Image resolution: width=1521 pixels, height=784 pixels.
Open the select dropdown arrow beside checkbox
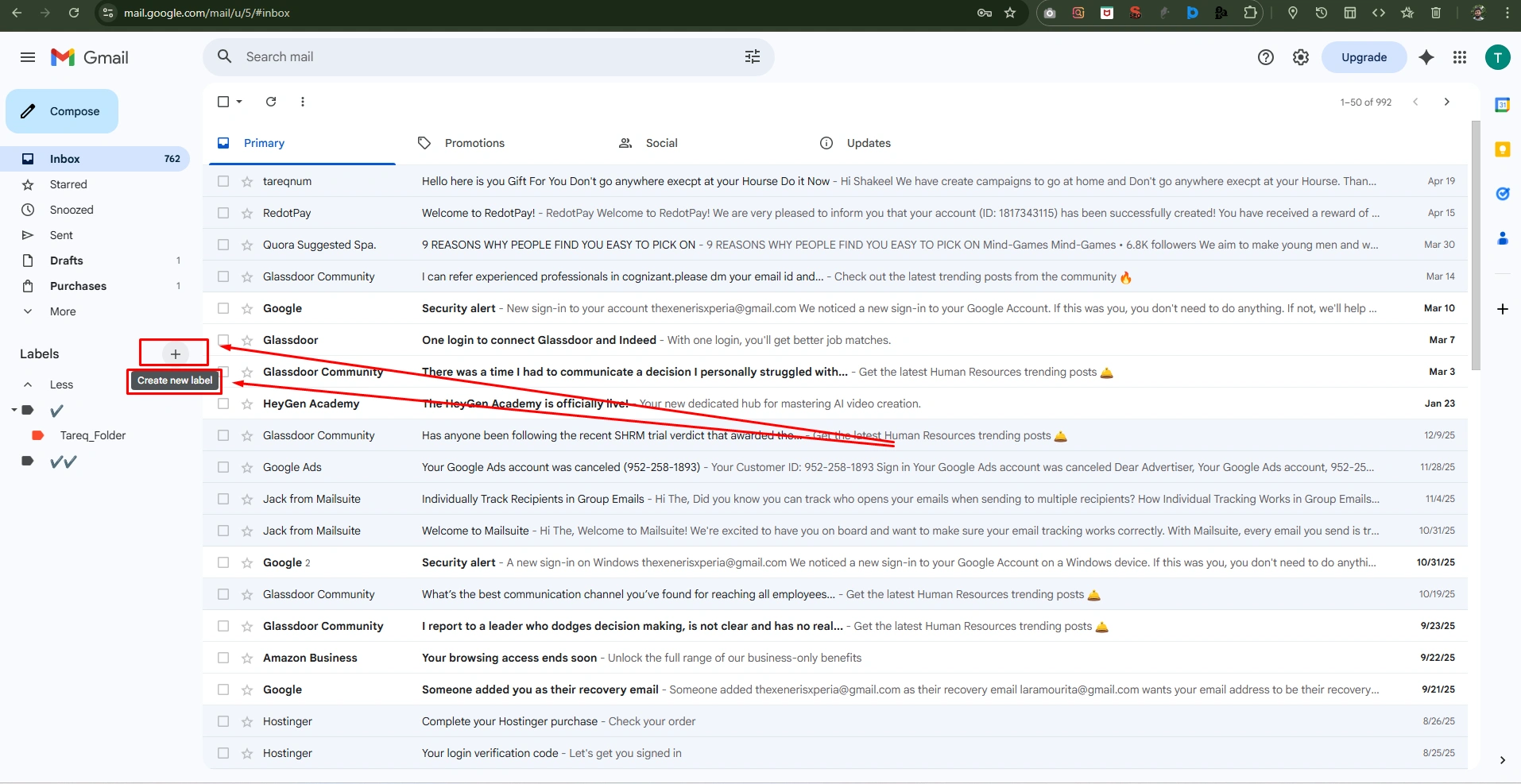(x=239, y=102)
